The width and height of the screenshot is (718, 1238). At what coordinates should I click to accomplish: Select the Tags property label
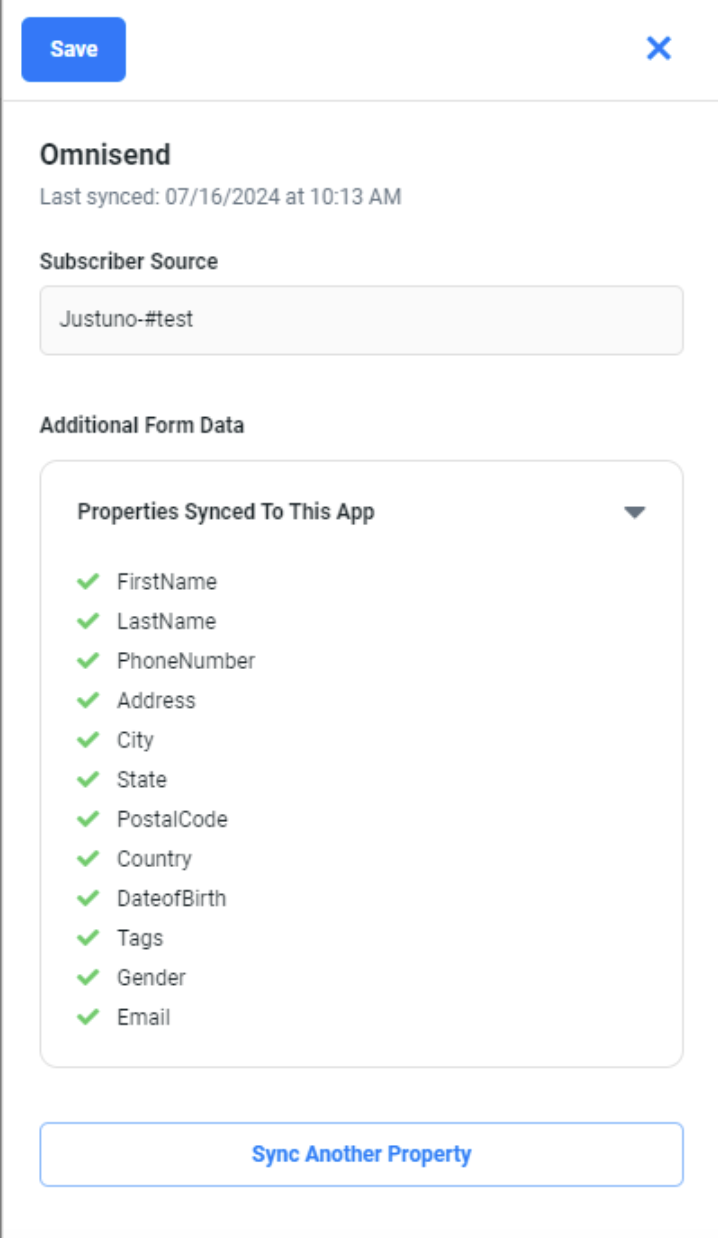(x=140, y=938)
